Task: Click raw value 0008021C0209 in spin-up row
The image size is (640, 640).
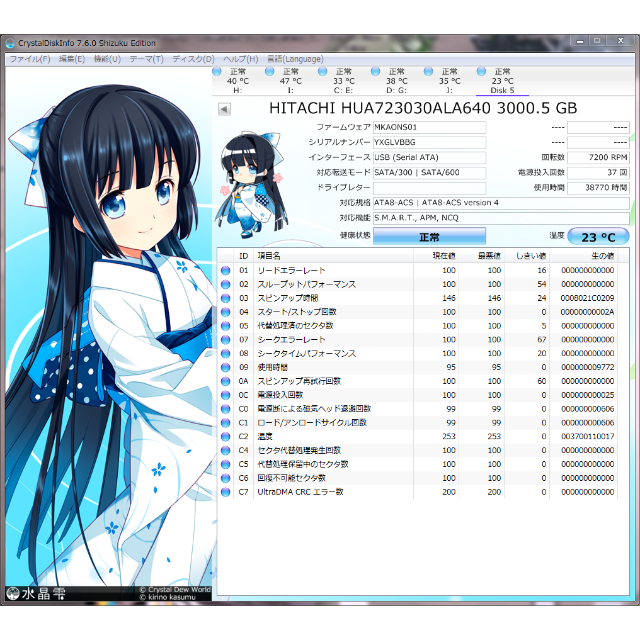Action: coord(587,298)
